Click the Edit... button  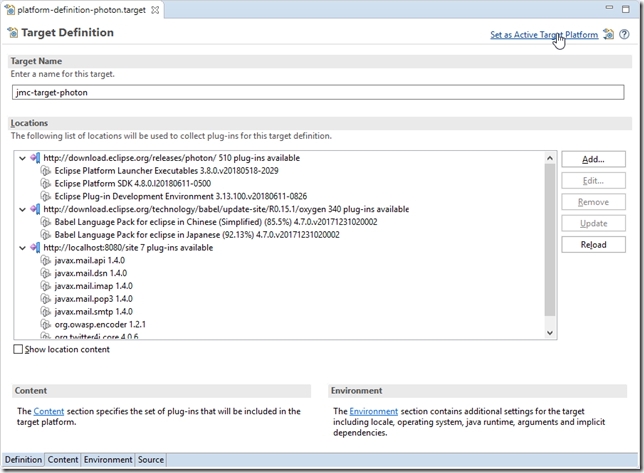pos(593,181)
